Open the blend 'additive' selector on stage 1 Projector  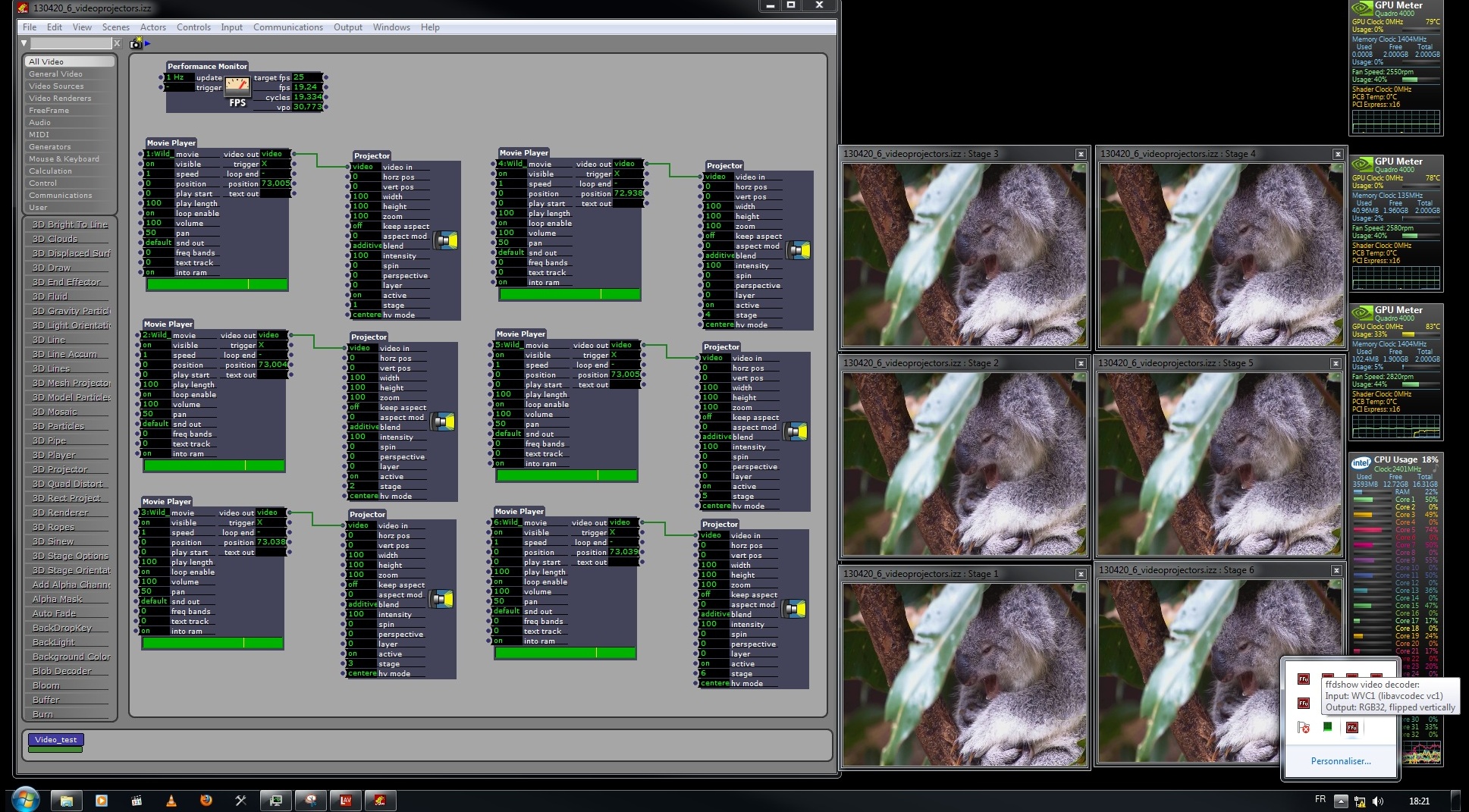tap(366, 246)
